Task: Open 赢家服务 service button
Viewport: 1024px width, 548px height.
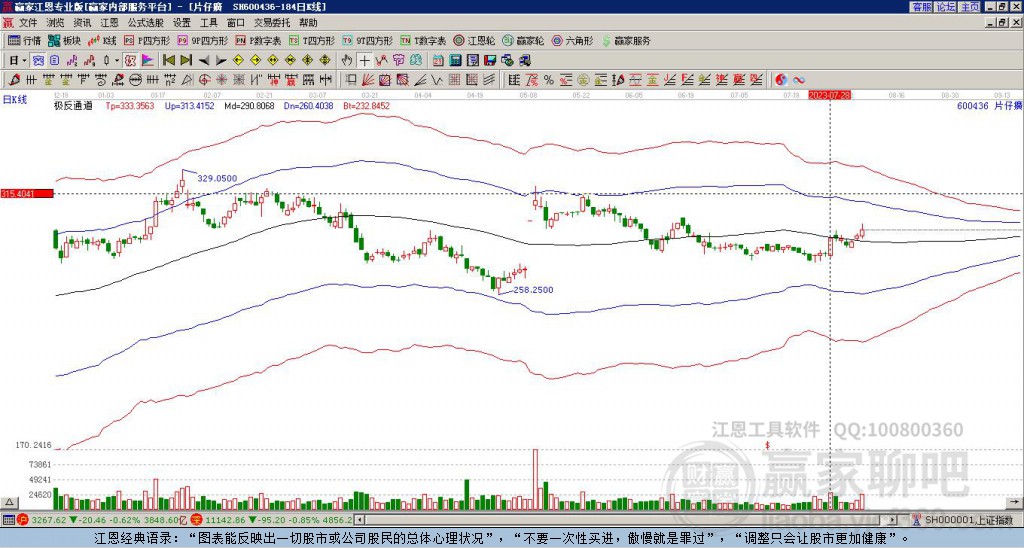Action: coord(626,40)
